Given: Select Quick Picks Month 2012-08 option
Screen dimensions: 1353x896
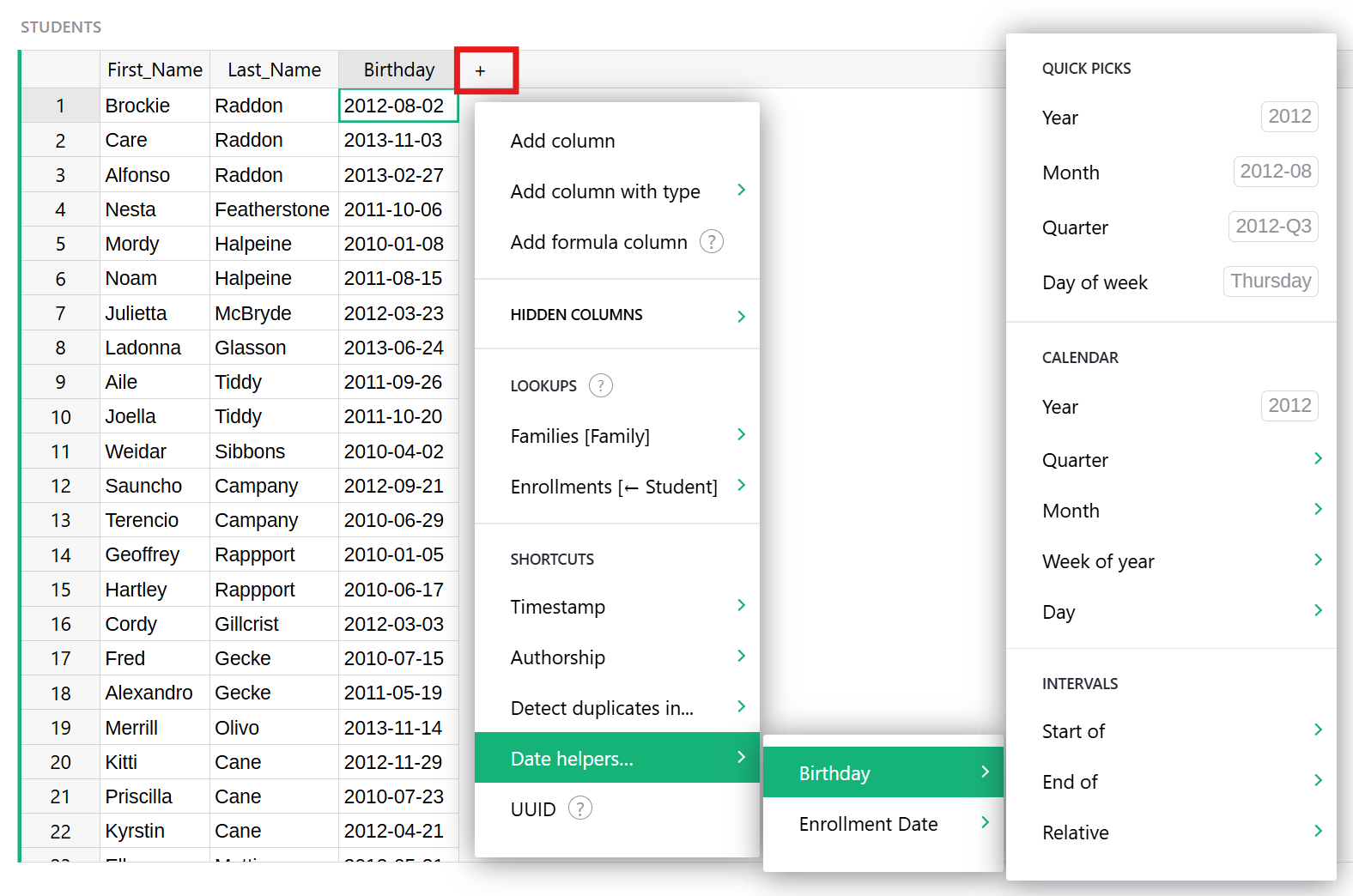Looking at the screenshot, I should [1171, 173].
